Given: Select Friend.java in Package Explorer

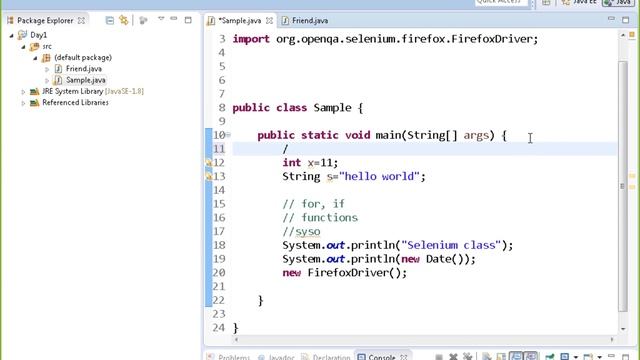Looking at the screenshot, I should tap(84, 69).
